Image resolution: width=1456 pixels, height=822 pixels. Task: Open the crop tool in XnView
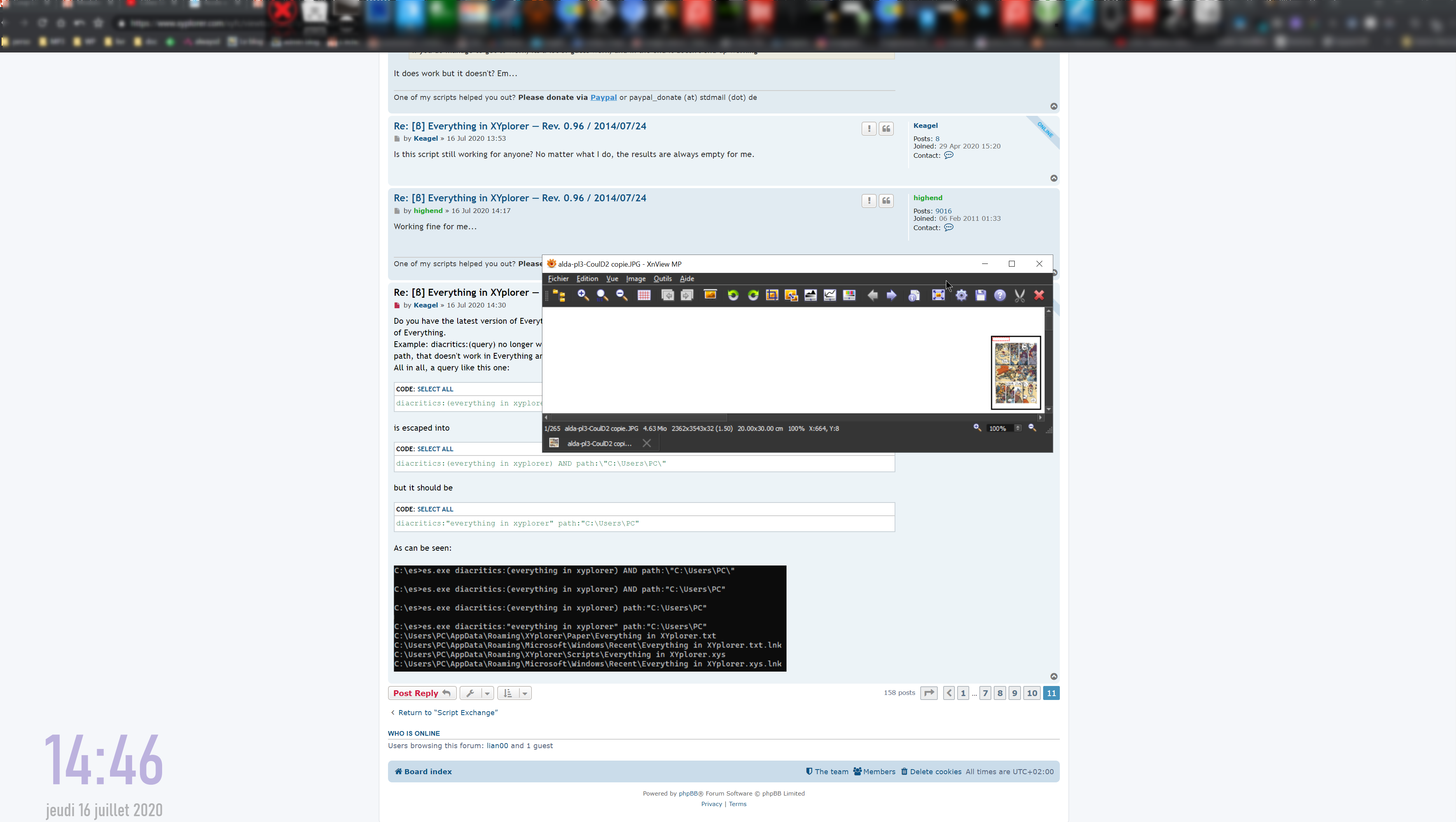click(x=771, y=295)
